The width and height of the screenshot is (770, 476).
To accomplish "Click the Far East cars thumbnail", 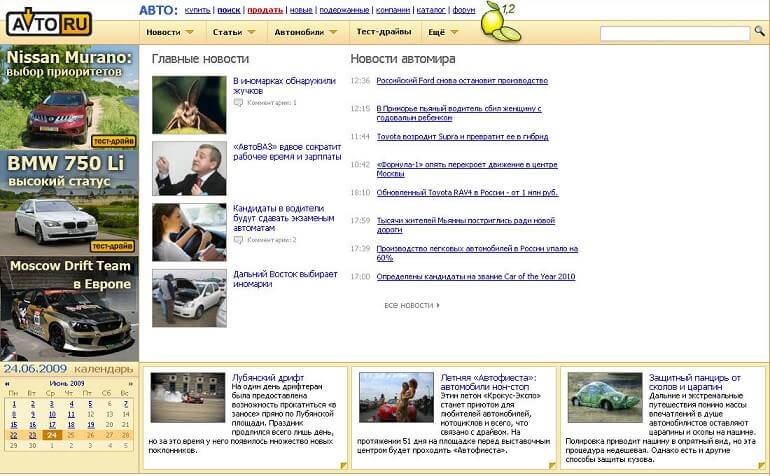I will coord(189,298).
